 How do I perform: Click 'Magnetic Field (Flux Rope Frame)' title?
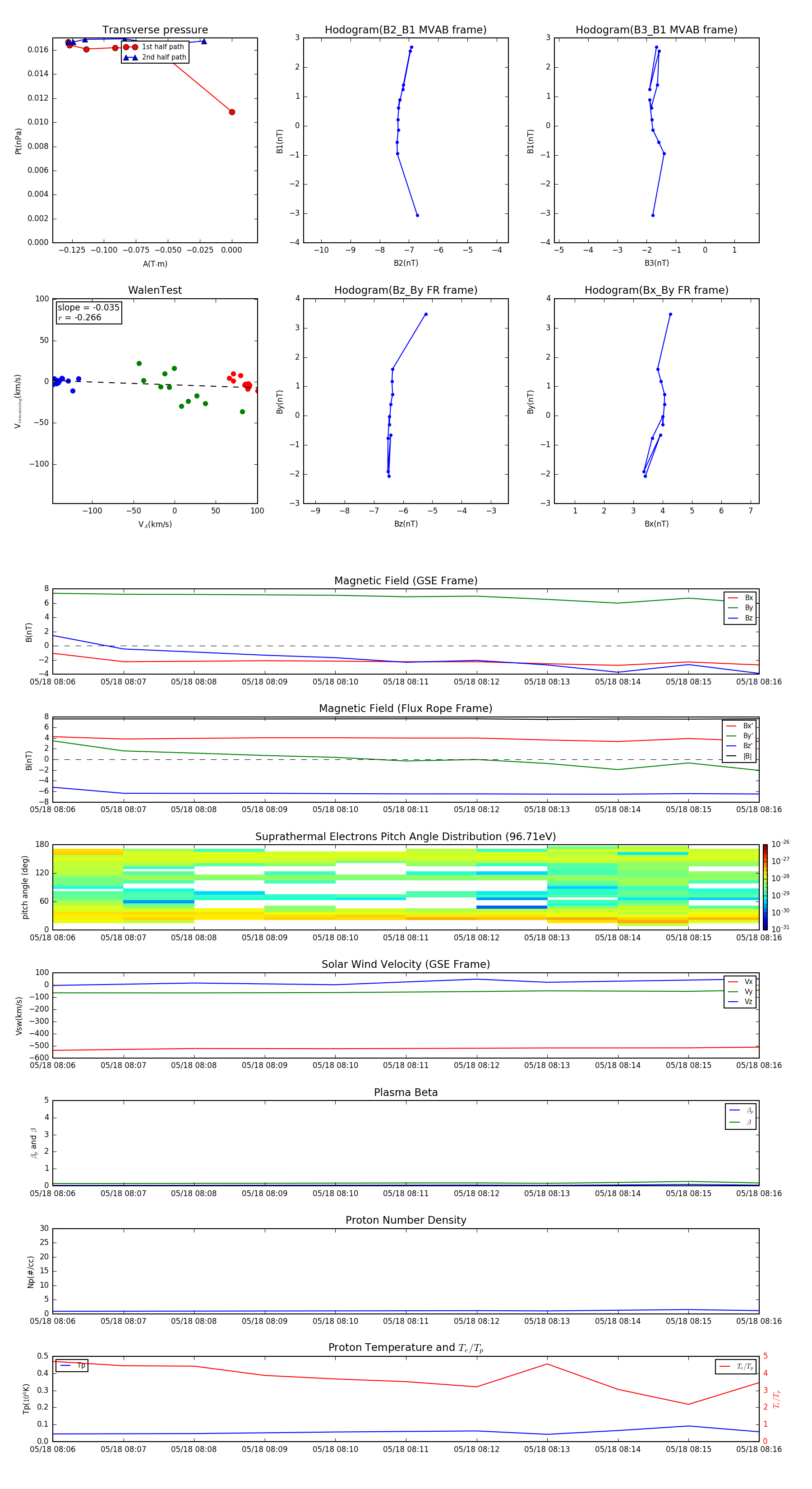[x=406, y=709]
